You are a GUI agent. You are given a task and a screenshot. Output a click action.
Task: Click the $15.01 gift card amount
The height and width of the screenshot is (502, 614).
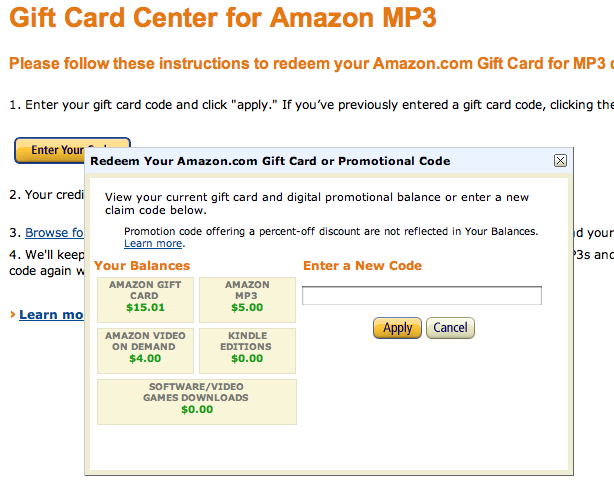coord(145,307)
